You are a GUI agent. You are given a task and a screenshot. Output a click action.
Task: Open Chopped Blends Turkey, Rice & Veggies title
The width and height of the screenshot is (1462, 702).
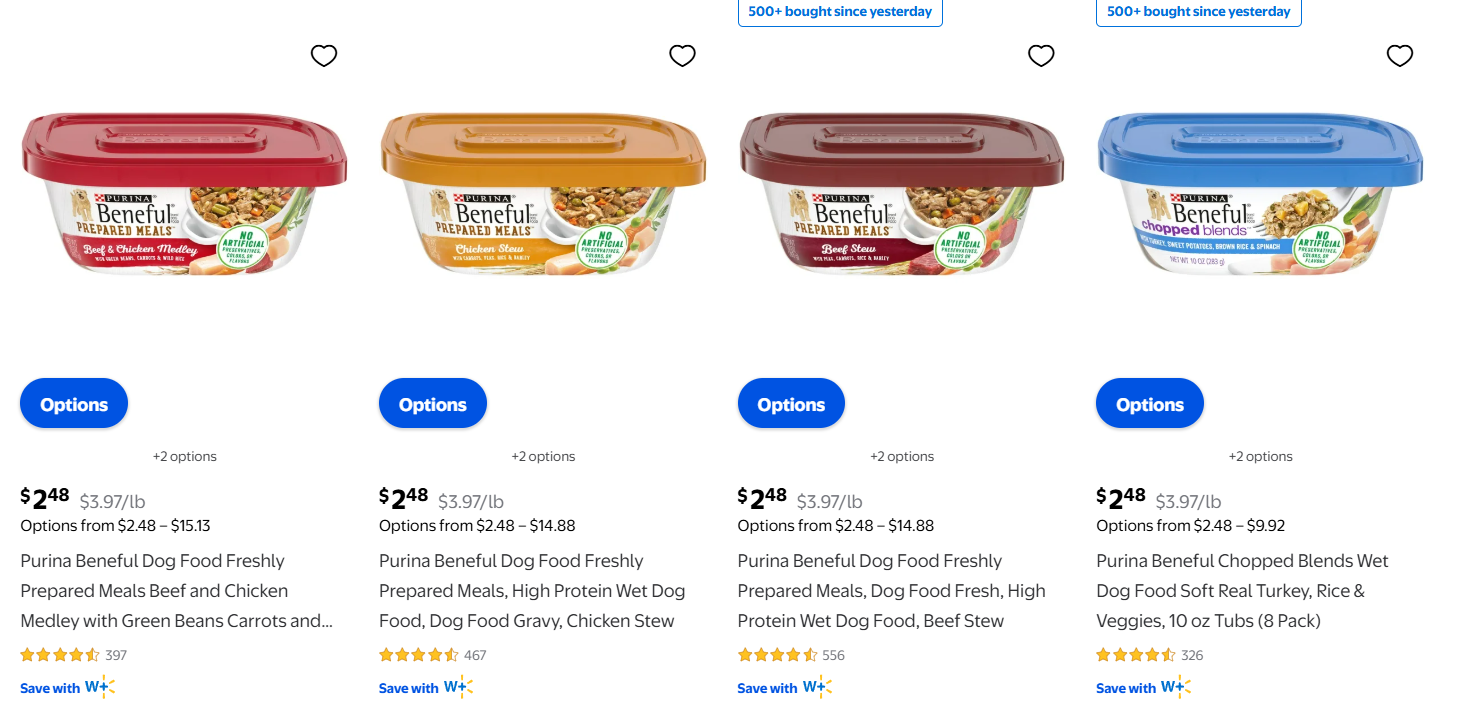click(1242, 591)
